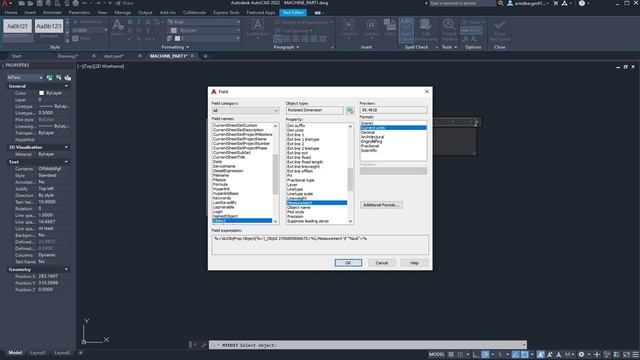Select the first AaBb123 text style thumbnail
640x360 pixels.
[18, 27]
